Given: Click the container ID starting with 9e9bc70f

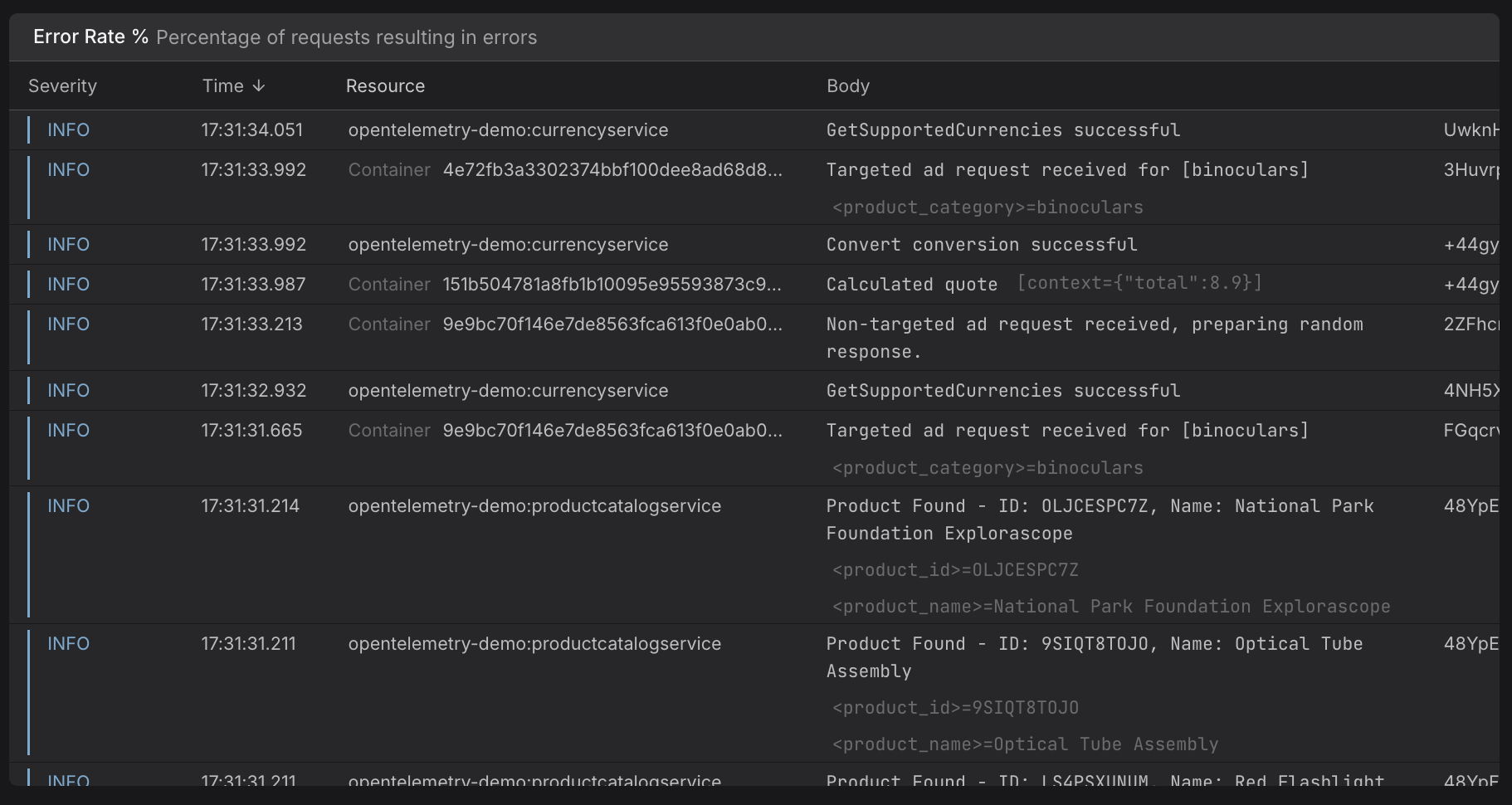Looking at the screenshot, I should pyautogui.click(x=612, y=324).
